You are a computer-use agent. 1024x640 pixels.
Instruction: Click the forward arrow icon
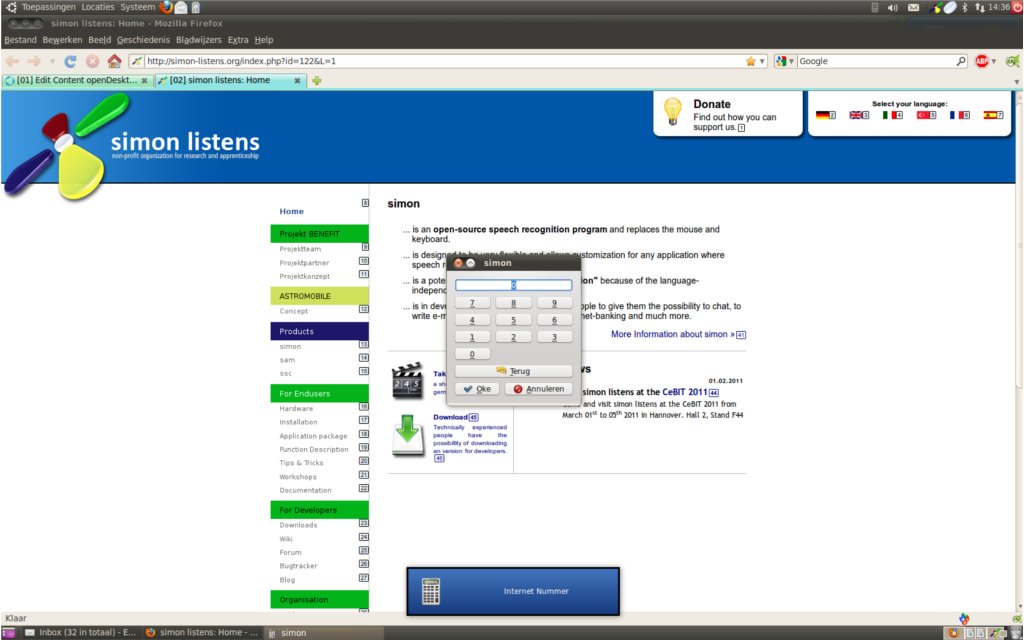(34, 61)
